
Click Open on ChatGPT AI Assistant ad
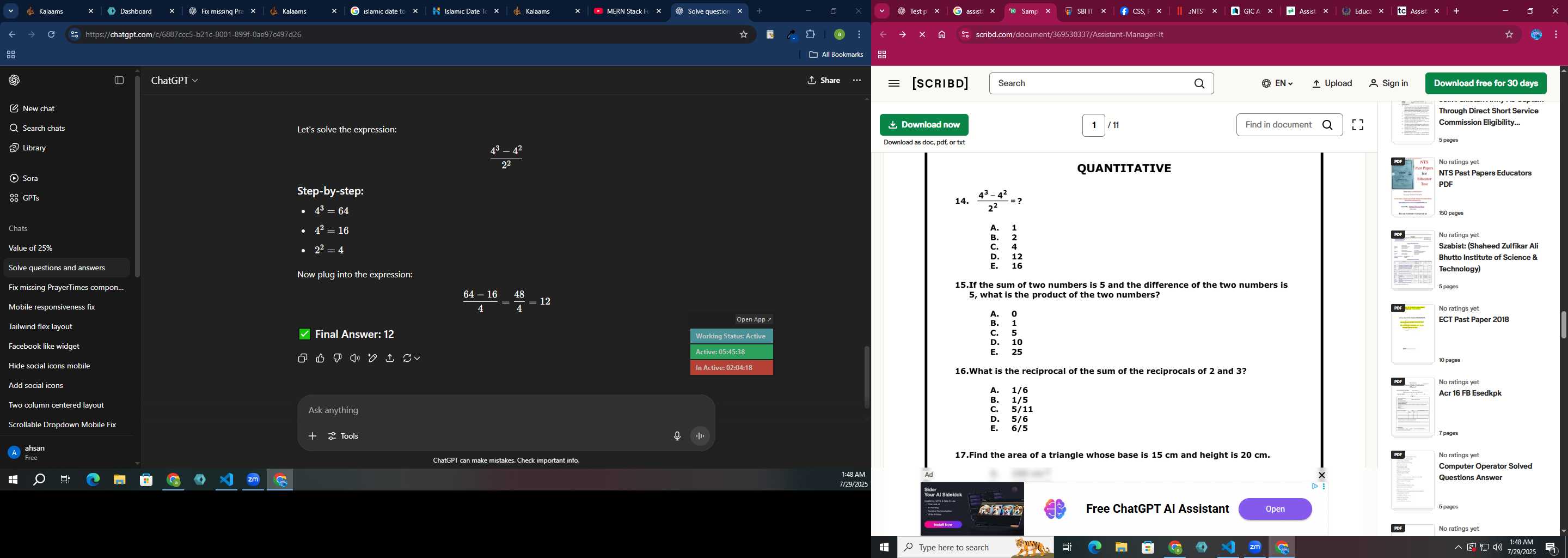click(1275, 510)
